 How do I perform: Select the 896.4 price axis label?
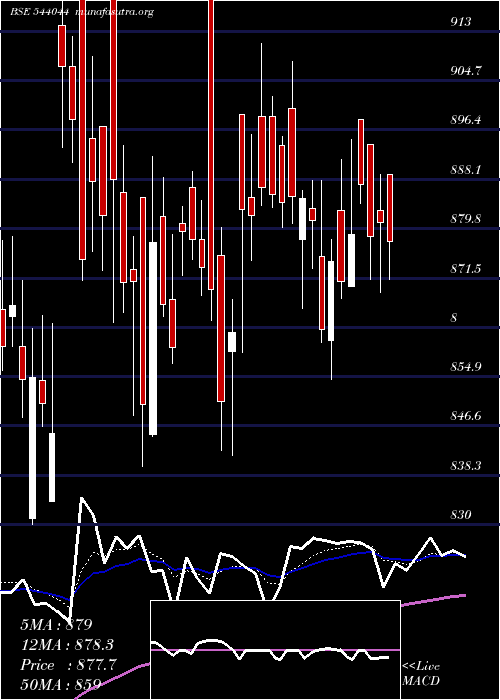[466, 120]
